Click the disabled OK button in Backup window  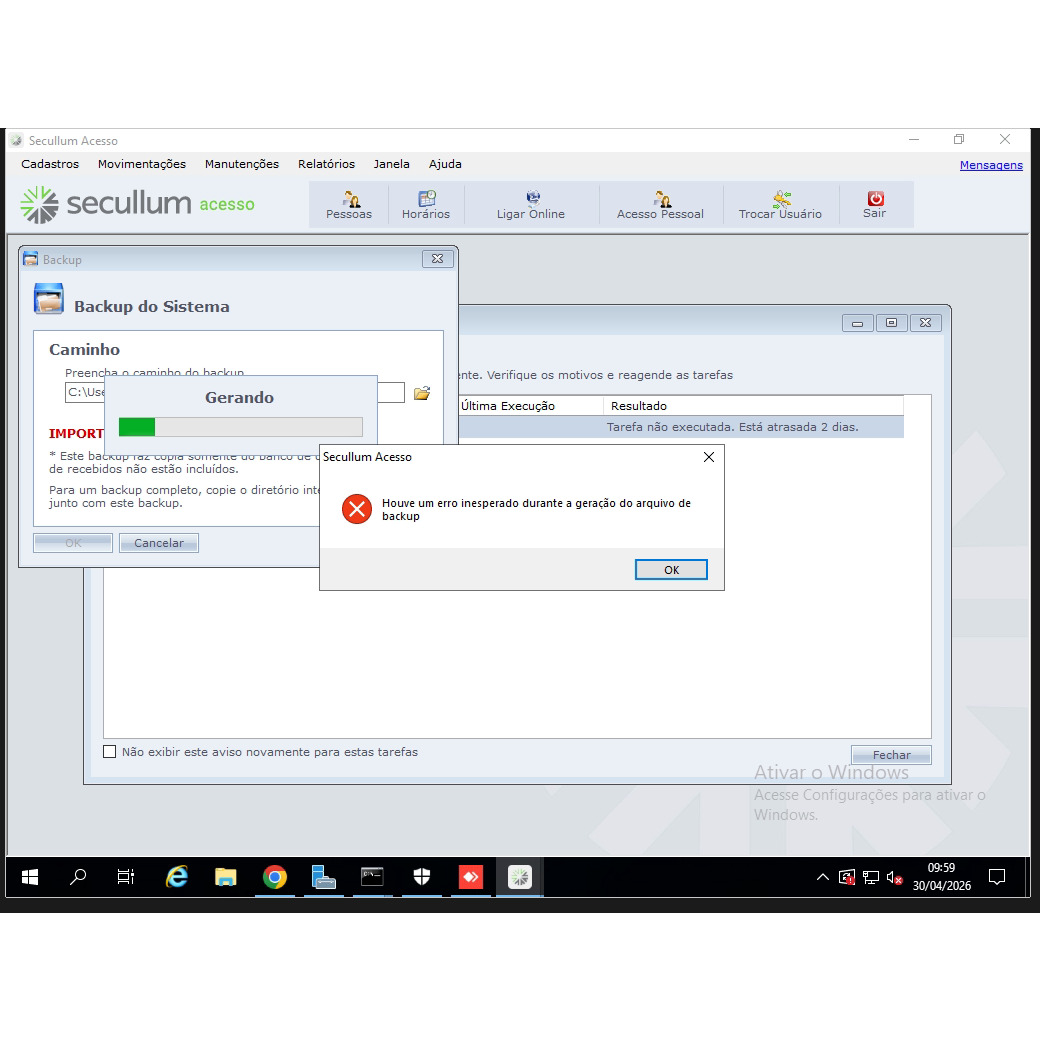click(x=73, y=543)
